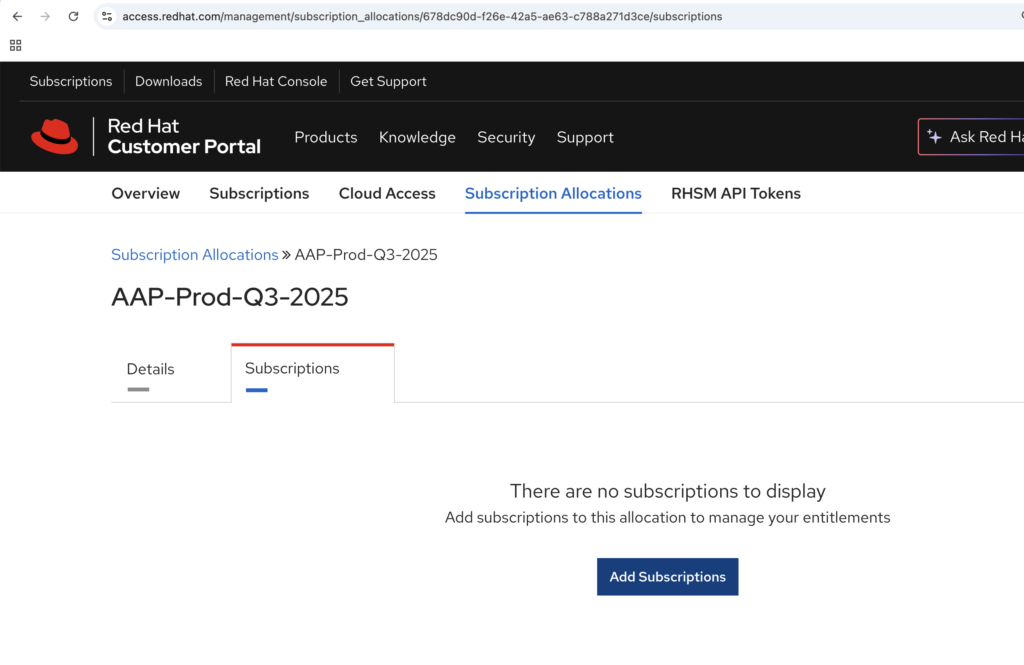Screen dimensions: 1024x665
Task: Click the Red Hat fedora logo
Action: tap(55, 137)
